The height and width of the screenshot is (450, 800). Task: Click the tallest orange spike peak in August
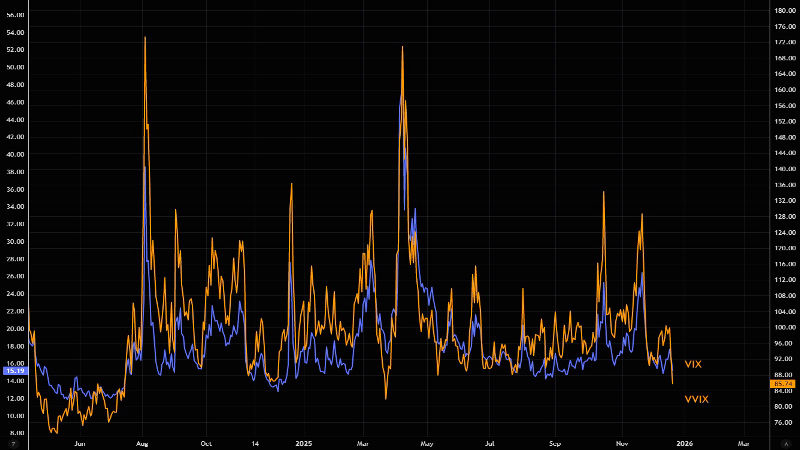click(146, 38)
